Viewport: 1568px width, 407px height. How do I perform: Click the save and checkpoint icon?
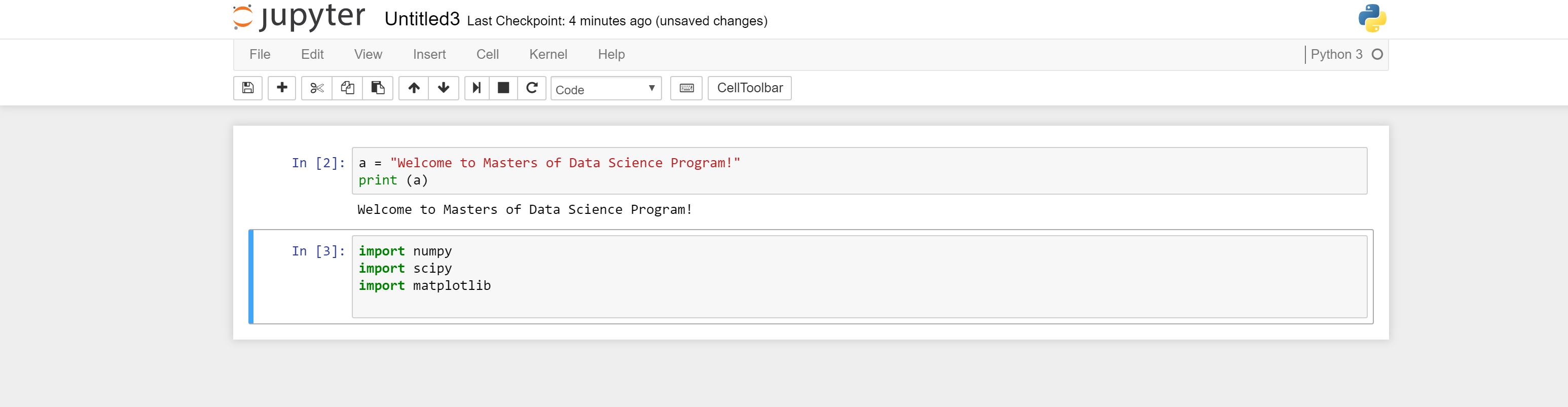248,88
